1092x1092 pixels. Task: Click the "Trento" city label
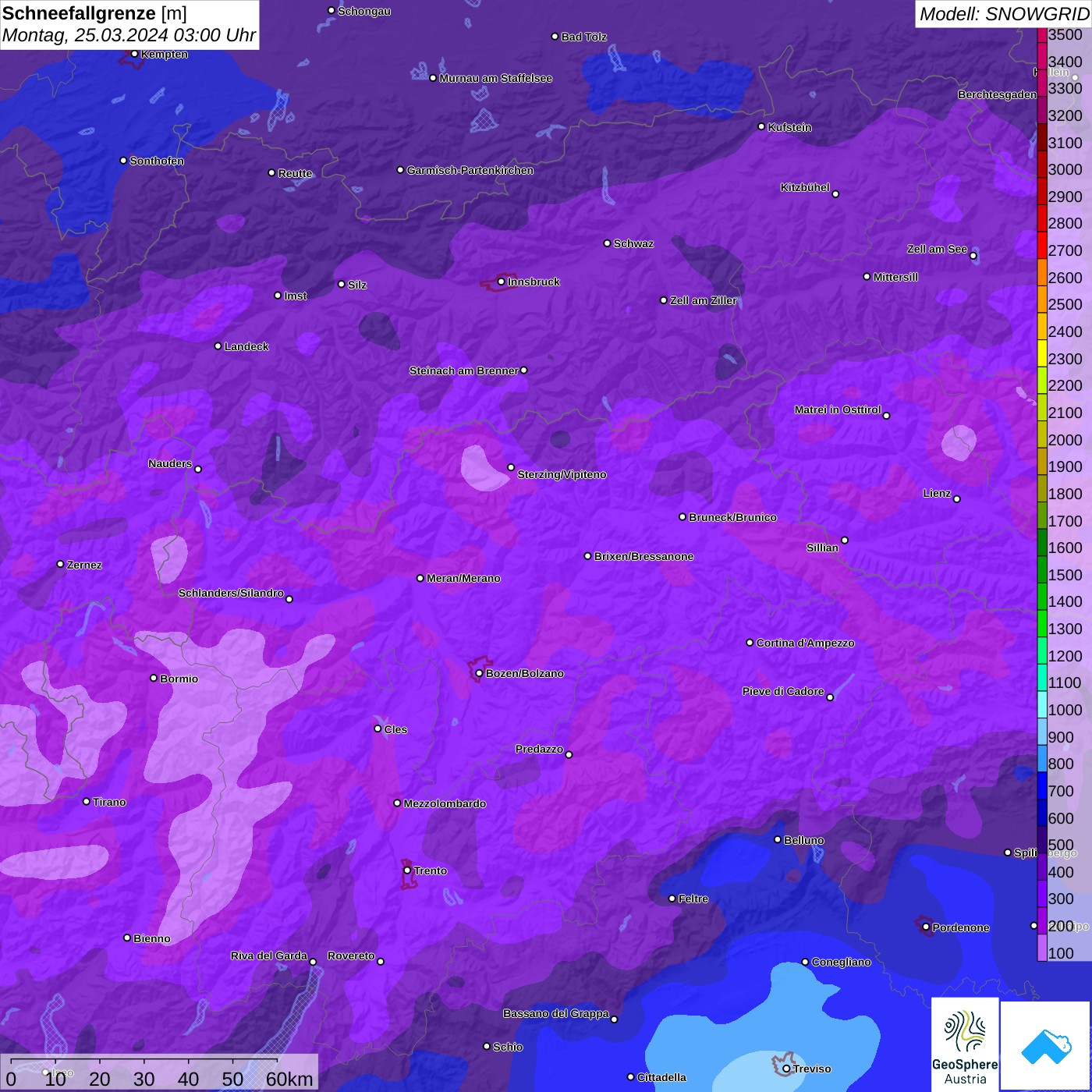(431, 870)
